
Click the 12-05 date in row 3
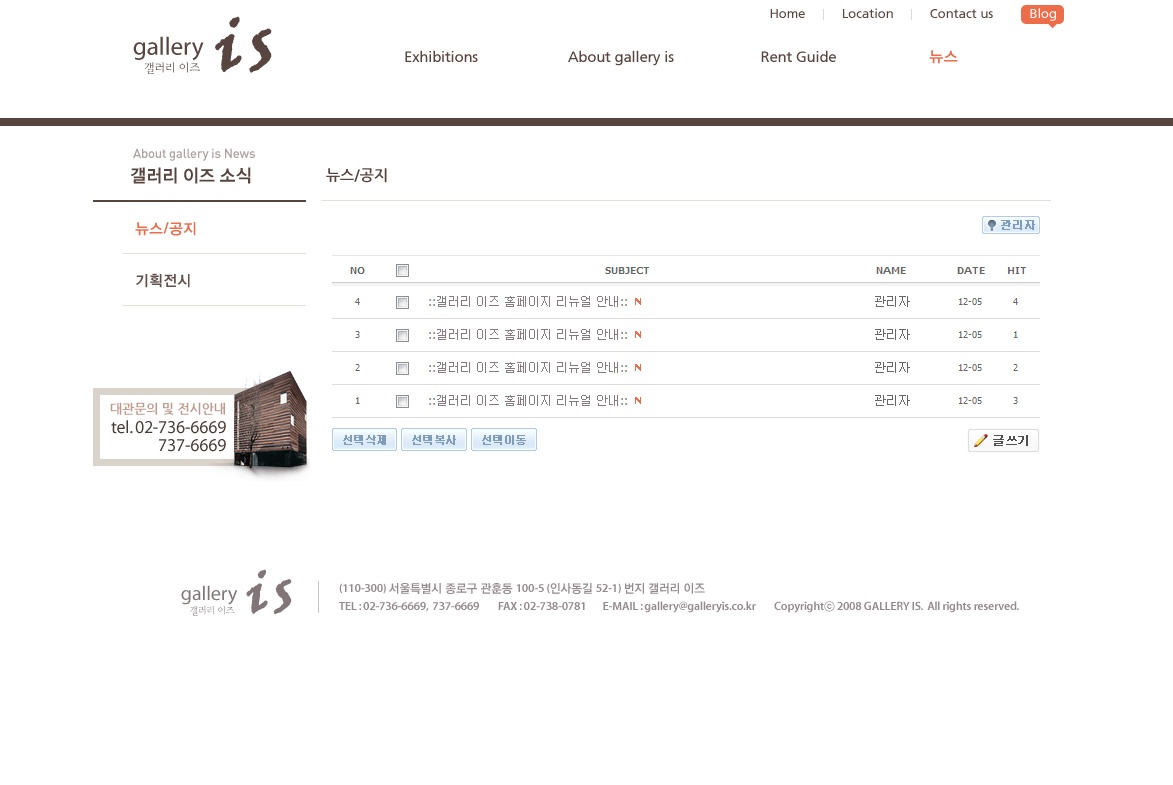[x=970, y=335]
